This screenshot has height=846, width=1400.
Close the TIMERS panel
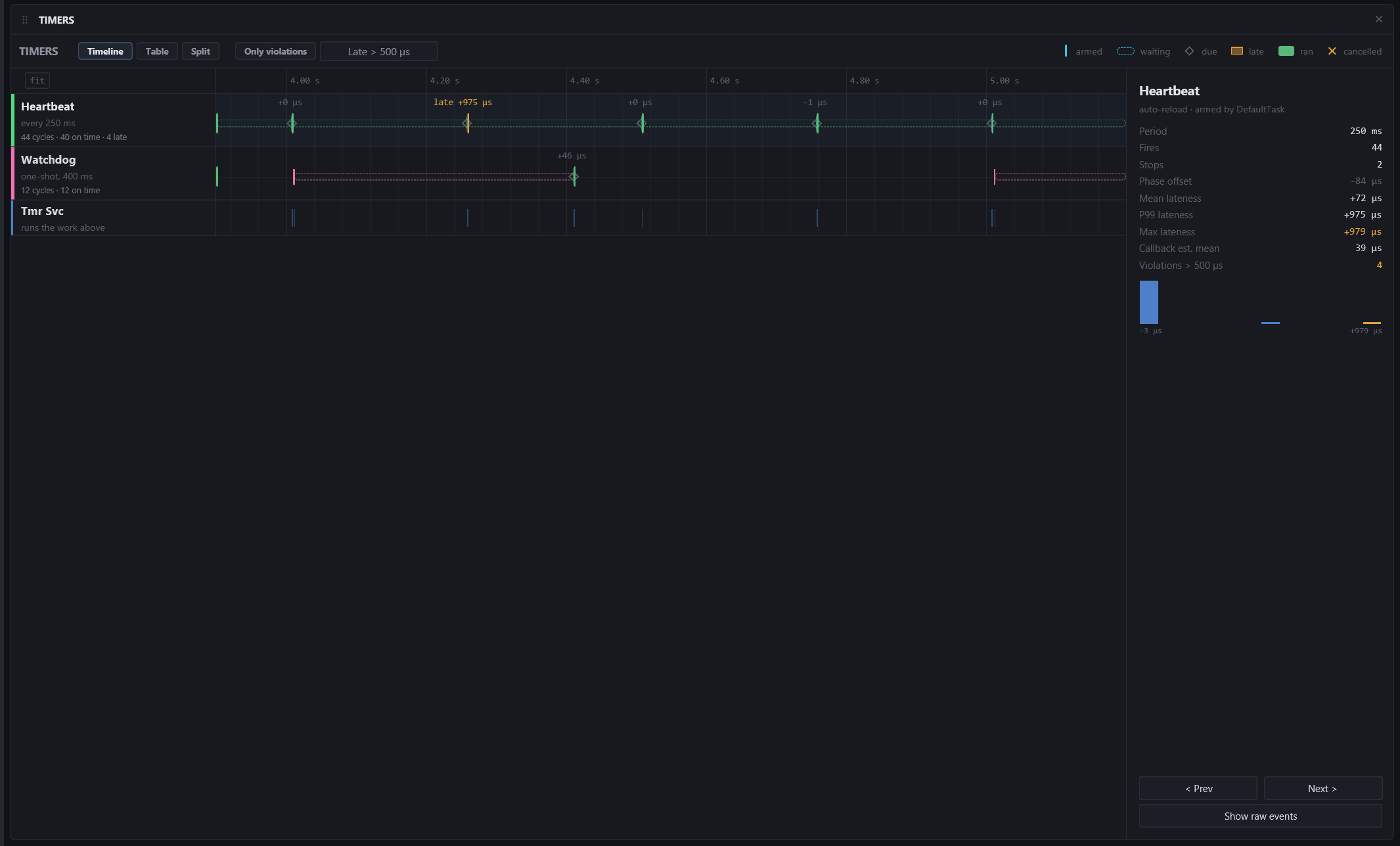[x=1379, y=19]
